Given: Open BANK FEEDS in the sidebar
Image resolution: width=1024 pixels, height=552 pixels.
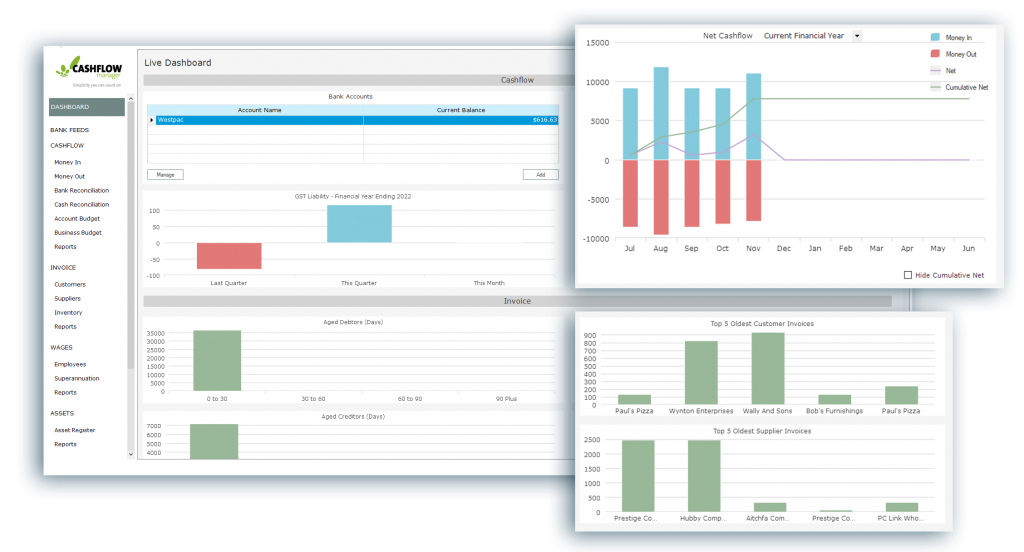Looking at the screenshot, I should pyautogui.click(x=69, y=130).
